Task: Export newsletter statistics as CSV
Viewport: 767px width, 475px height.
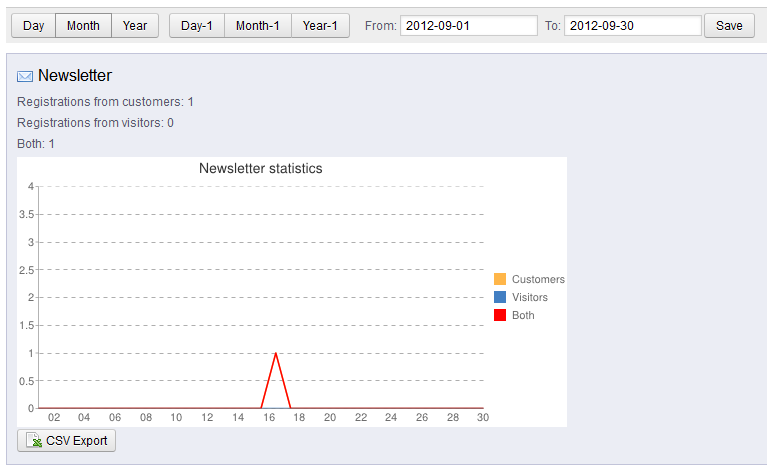Action: click(x=67, y=440)
